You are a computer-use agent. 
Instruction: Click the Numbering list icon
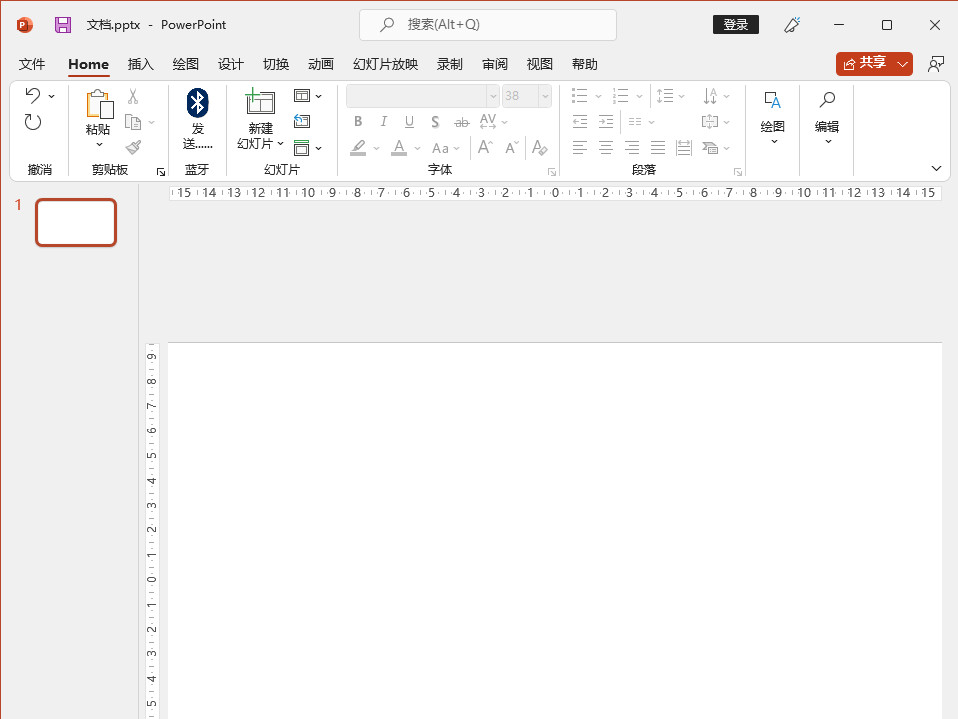coord(621,95)
